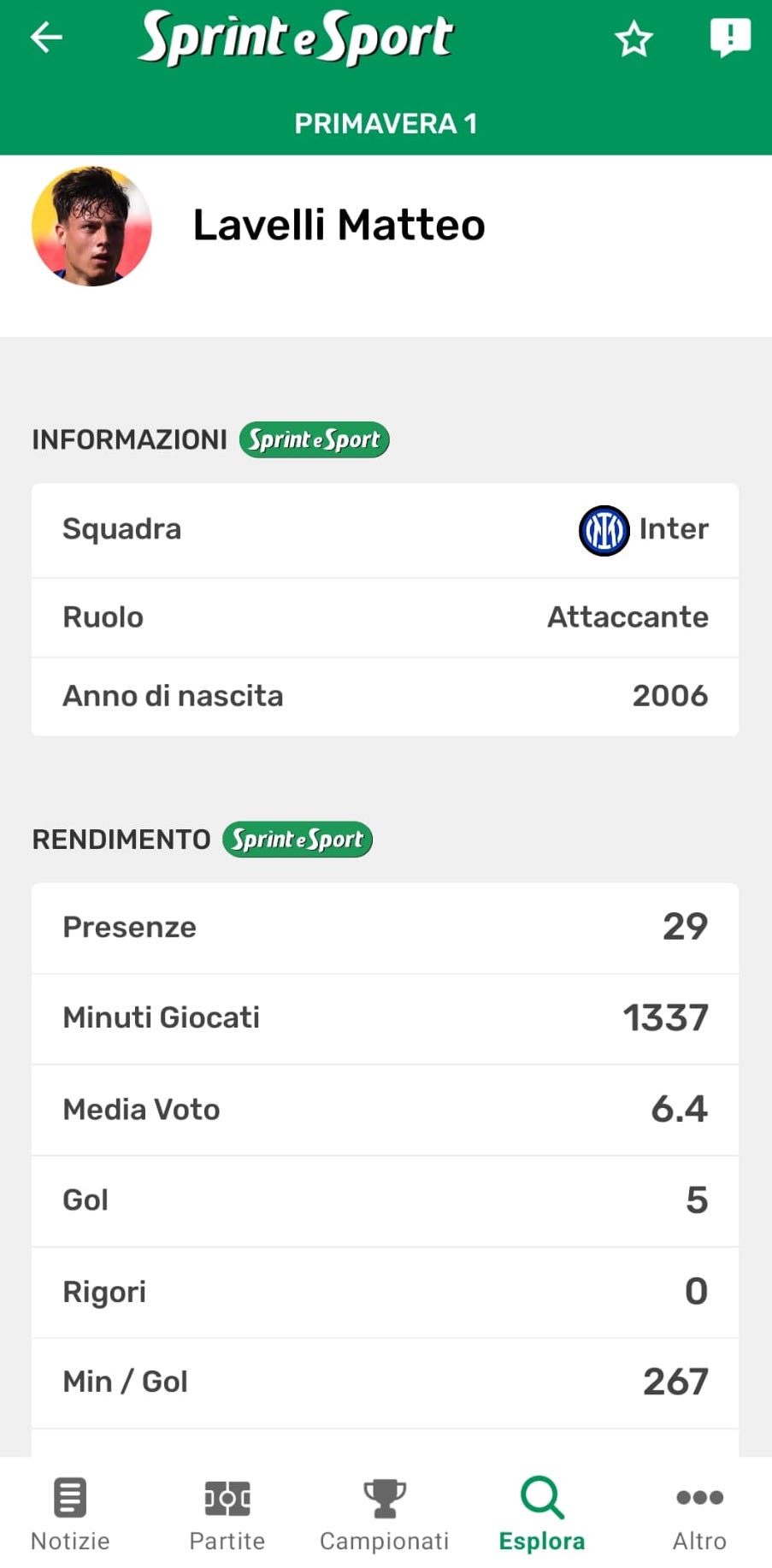Tap the Partite pitch icon
Screen dimensions: 772x1568
coord(227,1498)
